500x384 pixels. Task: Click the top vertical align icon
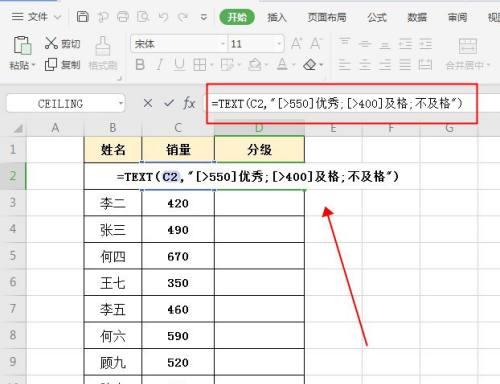click(345, 43)
